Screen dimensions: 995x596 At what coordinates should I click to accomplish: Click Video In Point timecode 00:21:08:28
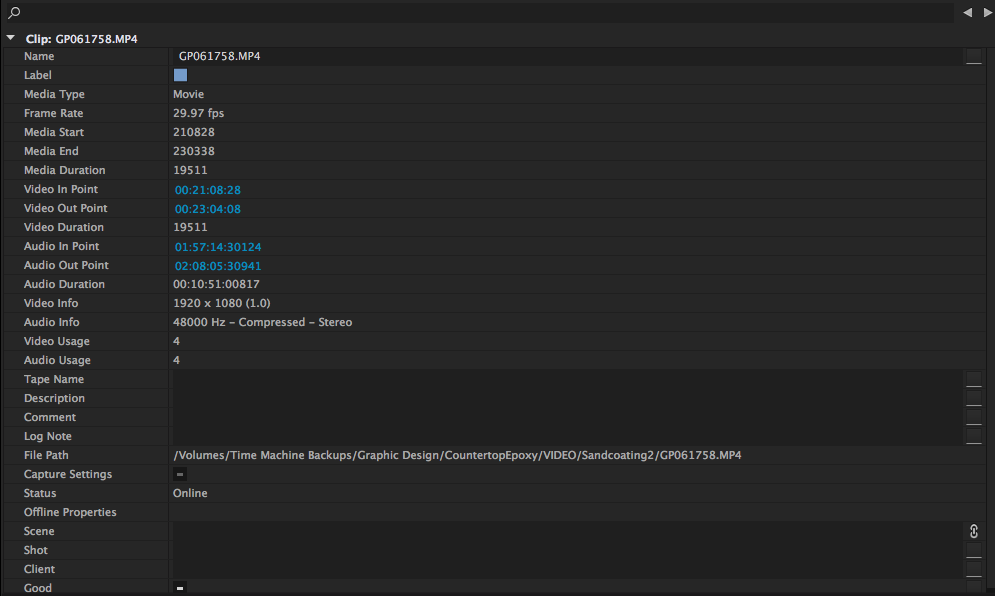(x=208, y=190)
